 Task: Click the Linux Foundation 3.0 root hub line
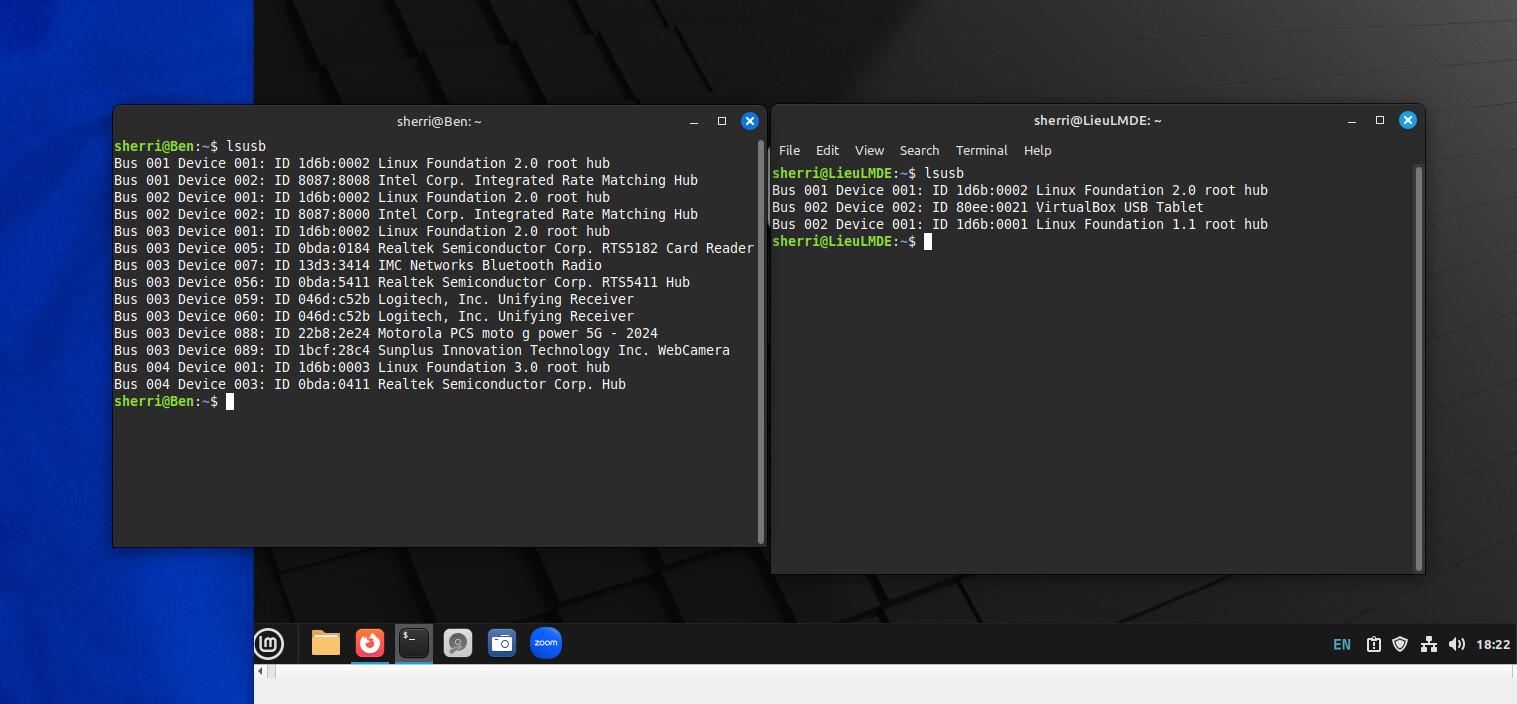click(x=362, y=367)
